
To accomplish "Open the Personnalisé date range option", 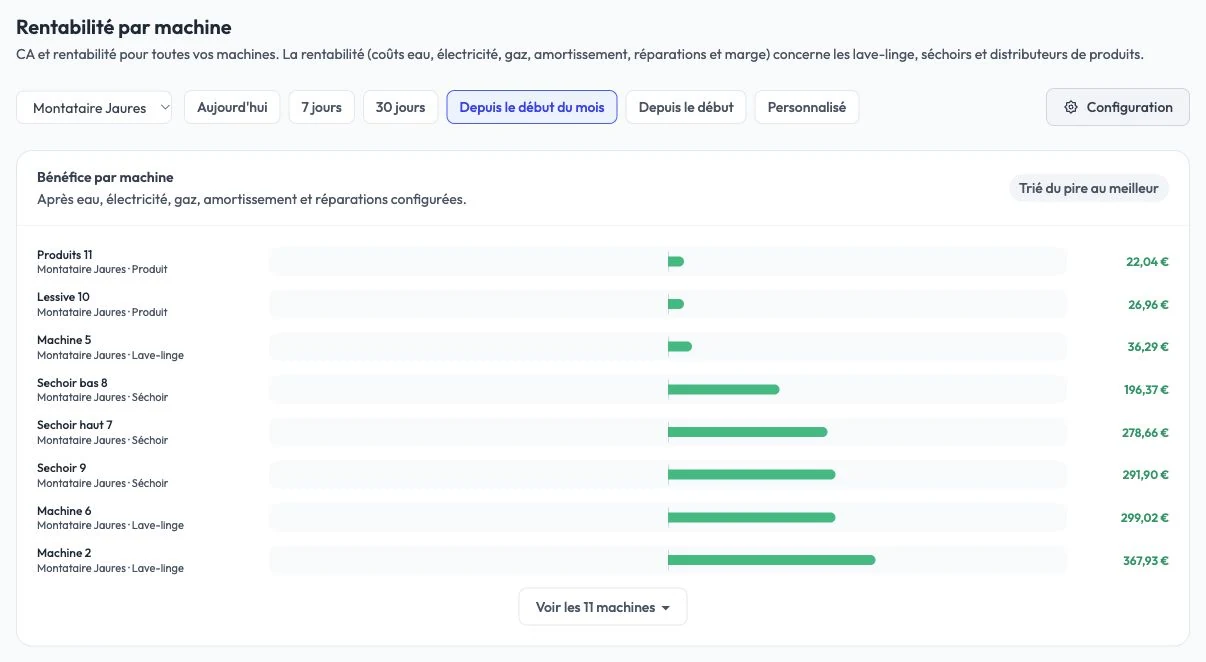I will pyautogui.click(x=807, y=107).
